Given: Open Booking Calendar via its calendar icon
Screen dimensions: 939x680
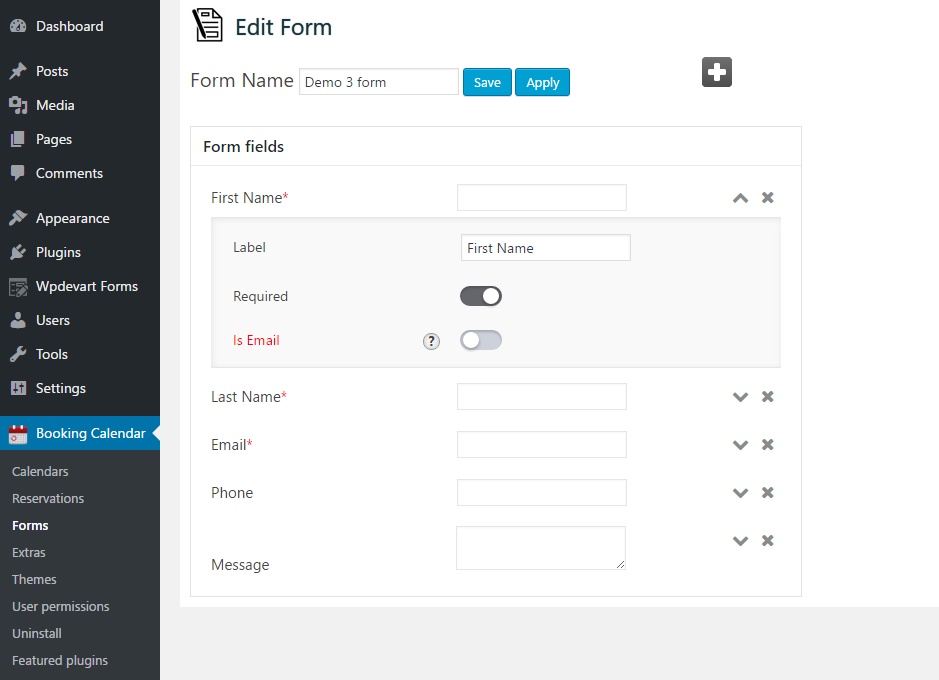Looking at the screenshot, I should point(18,434).
